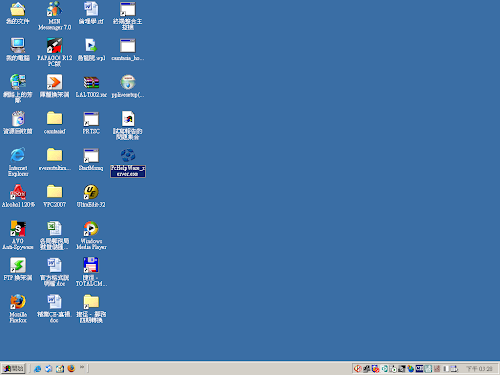This screenshot has width=500, height=375.
Task: Select the Windows-flag document icon
Action: pyautogui.click(x=128, y=119)
